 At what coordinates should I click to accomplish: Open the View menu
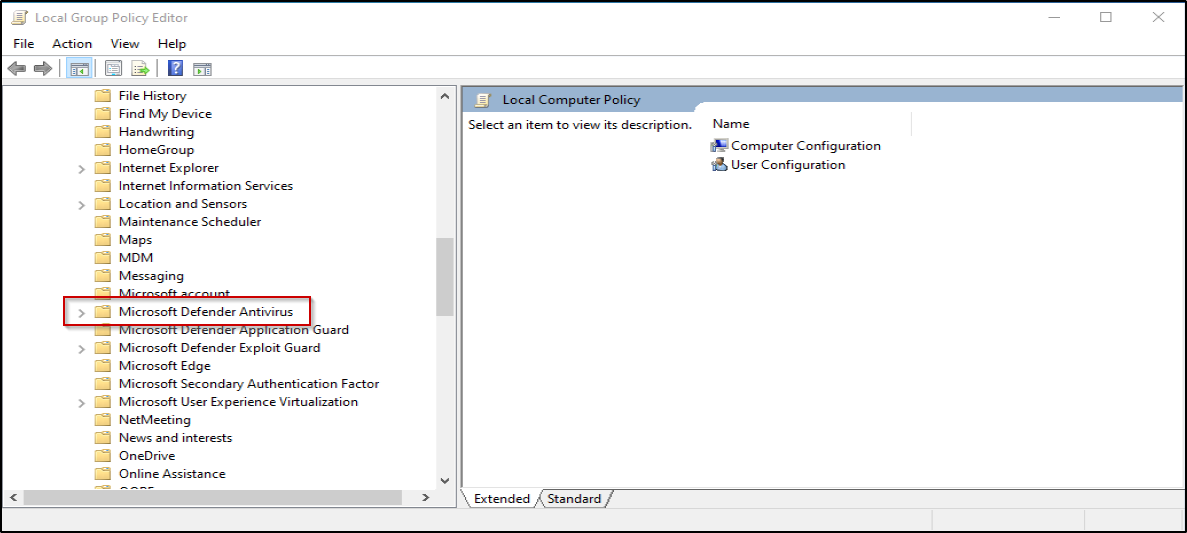125,43
